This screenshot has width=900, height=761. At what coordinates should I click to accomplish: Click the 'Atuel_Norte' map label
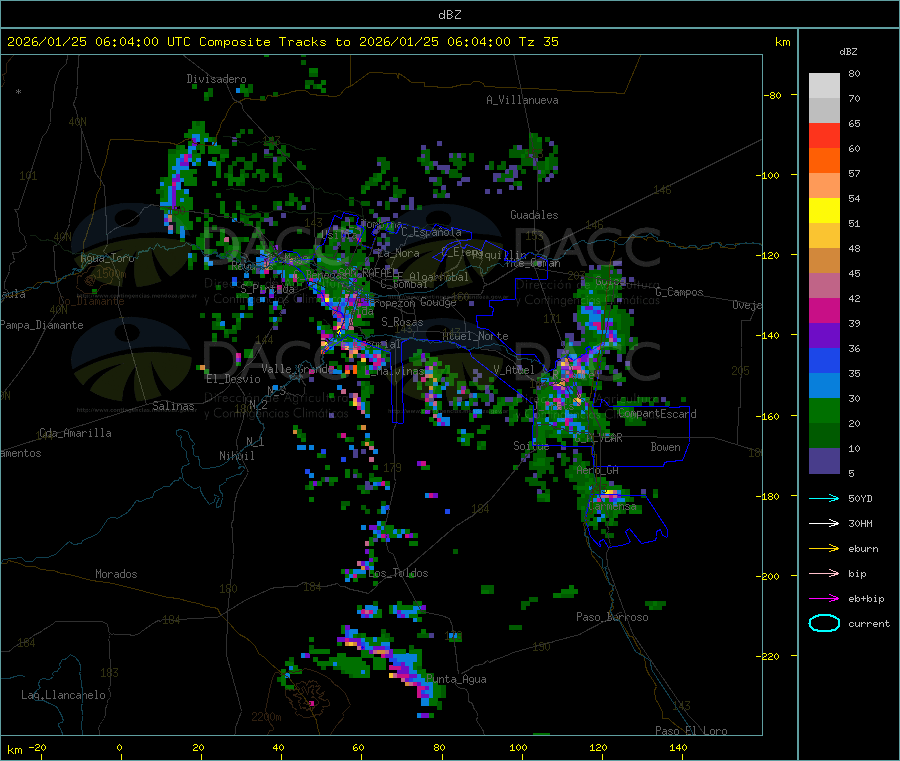coord(475,336)
